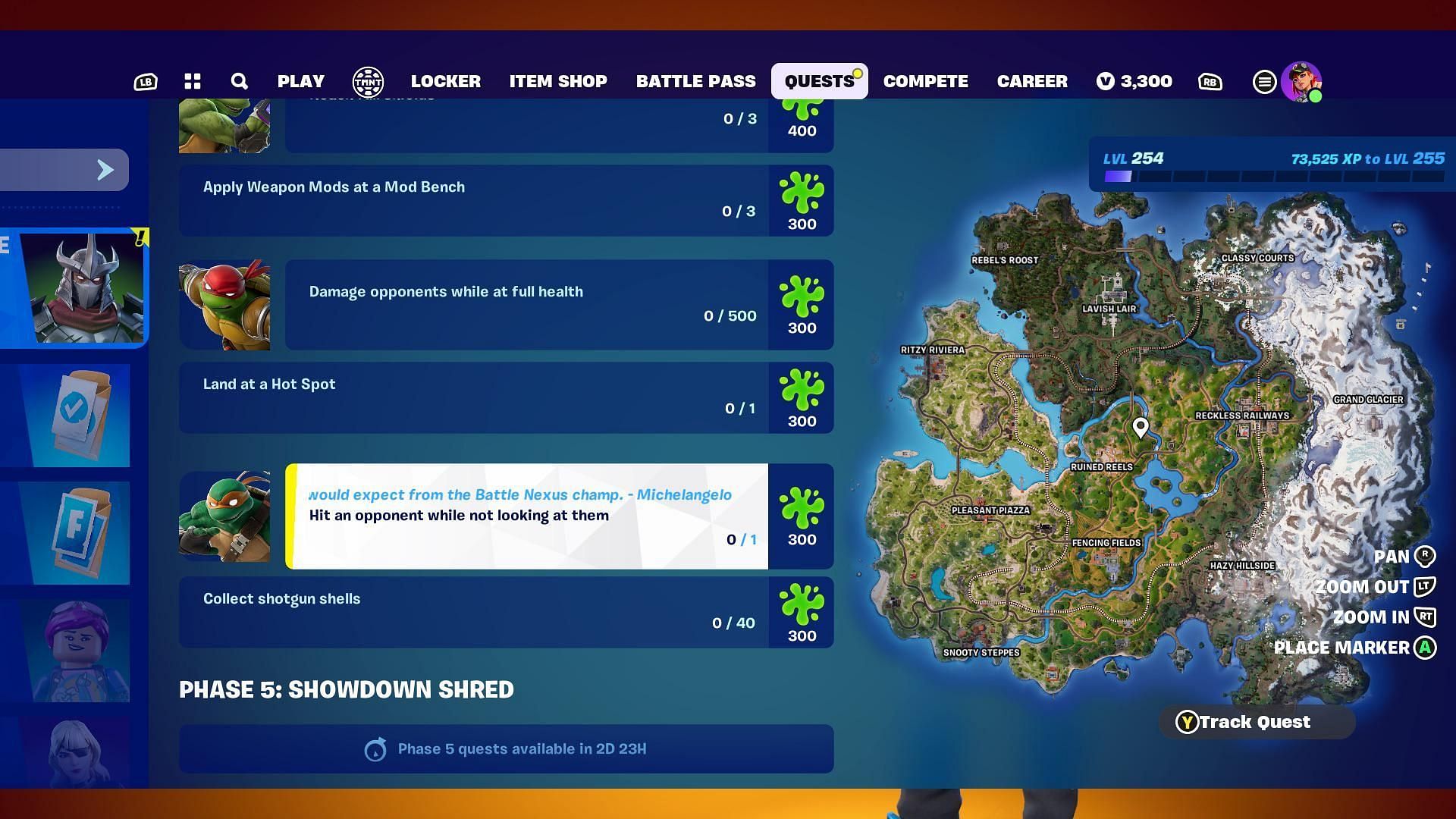Select the TNT/explosive icon in top nav

click(367, 81)
